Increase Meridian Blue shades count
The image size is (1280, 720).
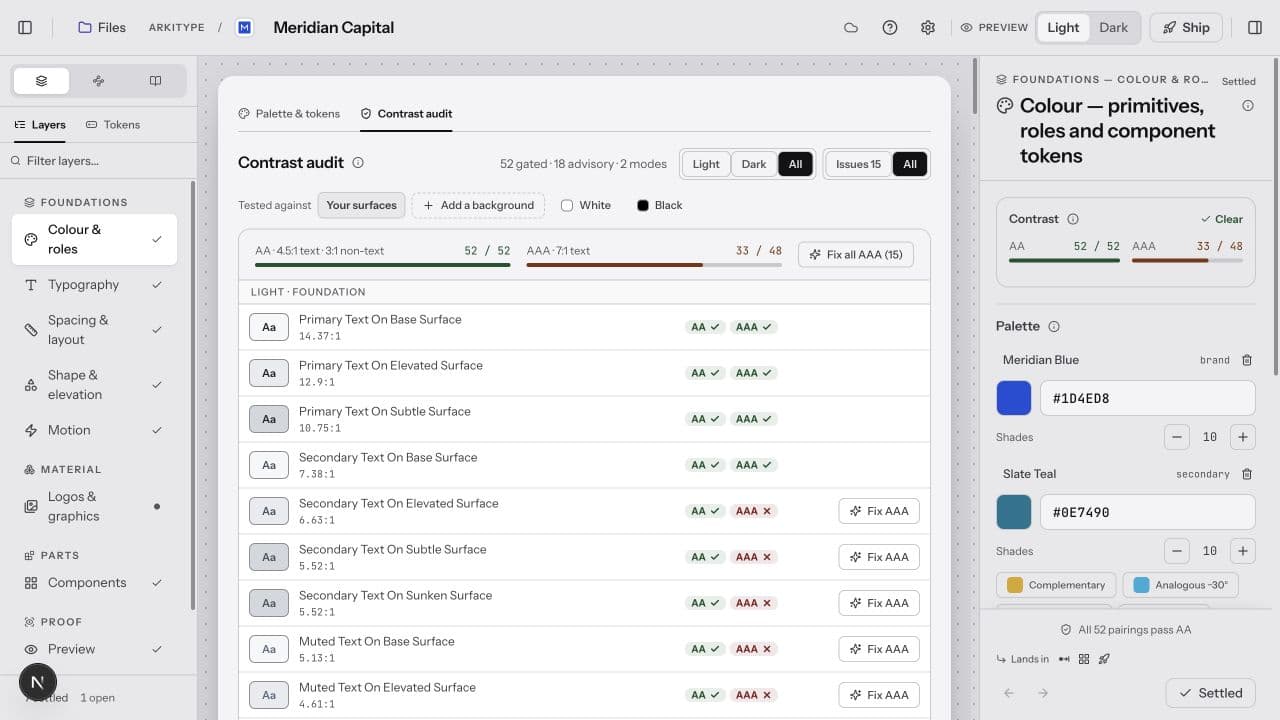click(1243, 437)
